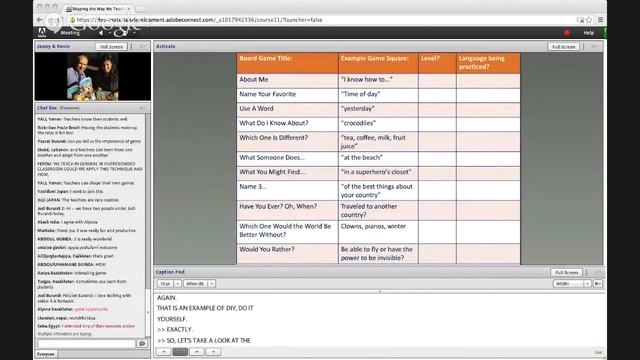The height and width of the screenshot is (360, 640).
Task: Click the 'What Someone Does...' cell
Action: 287,159
